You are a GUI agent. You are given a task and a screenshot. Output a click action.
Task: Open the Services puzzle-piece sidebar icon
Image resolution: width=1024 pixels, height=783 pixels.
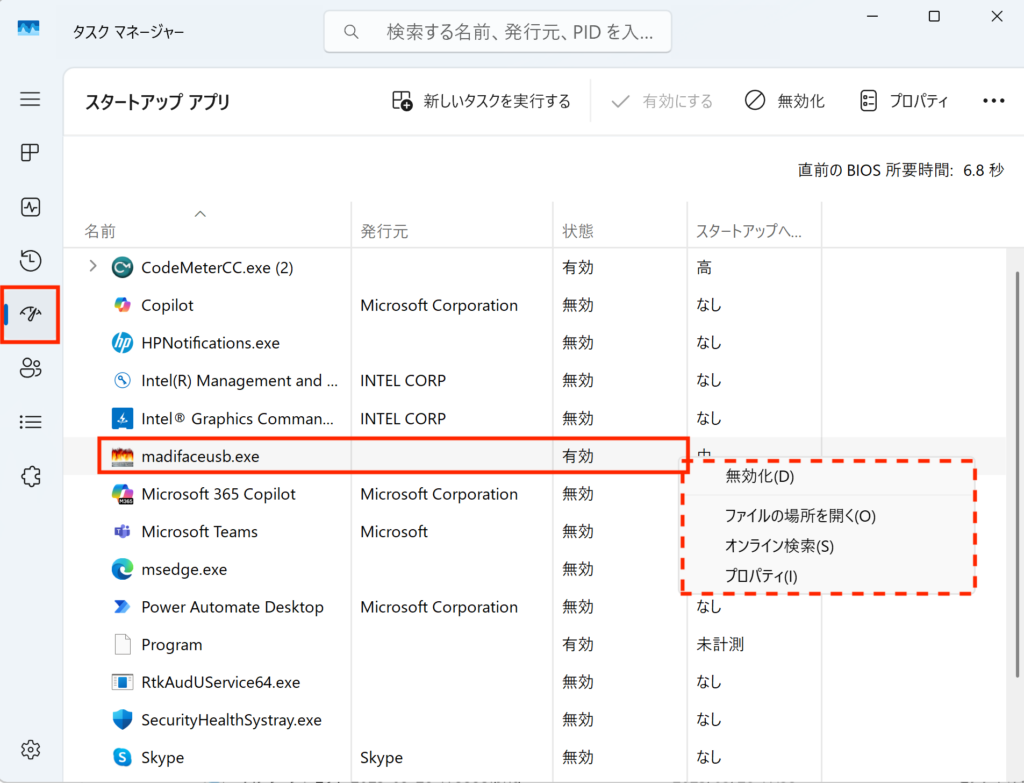pos(30,476)
